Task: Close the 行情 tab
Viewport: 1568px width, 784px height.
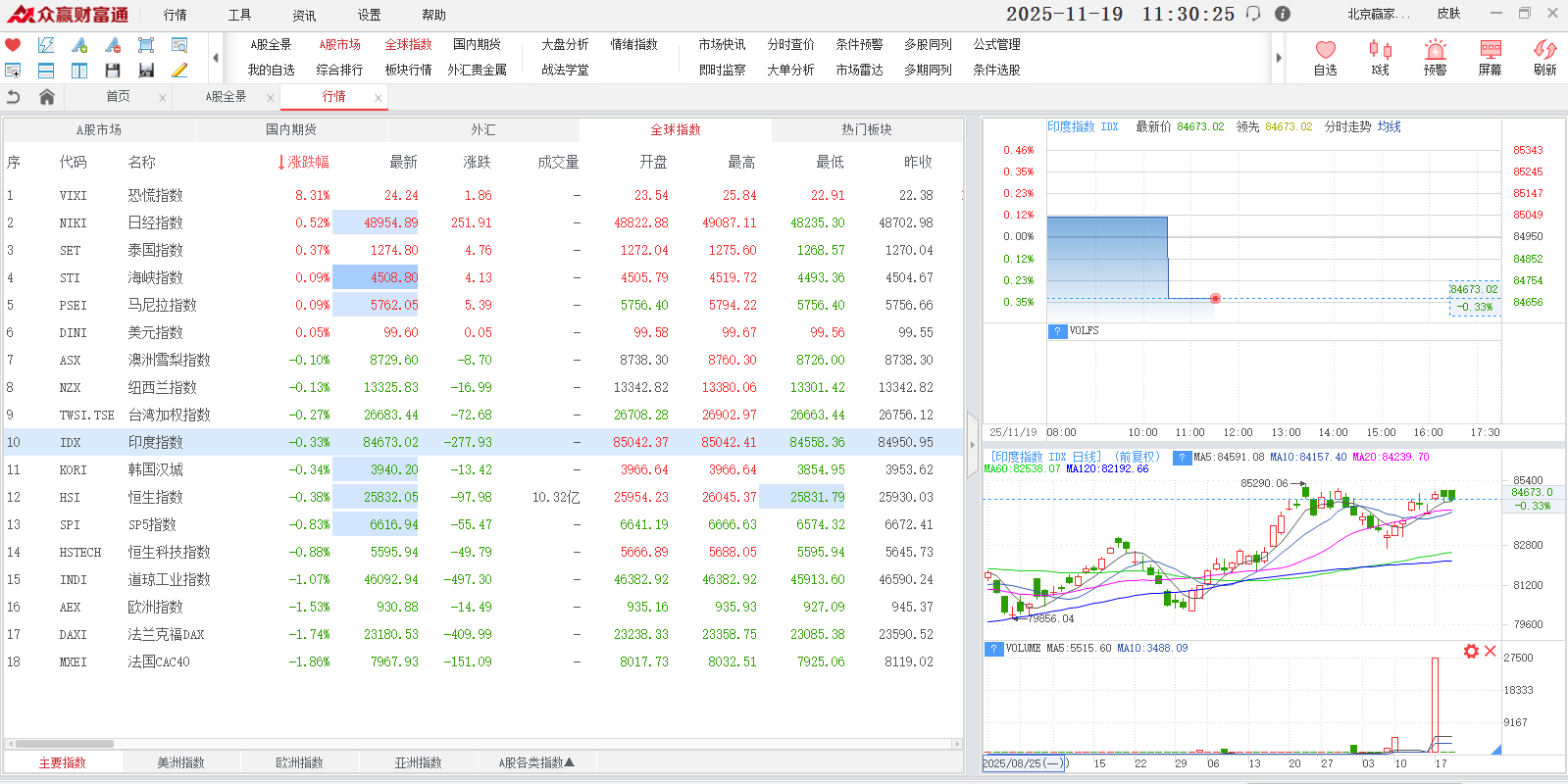Action: [x=379, y=97]
